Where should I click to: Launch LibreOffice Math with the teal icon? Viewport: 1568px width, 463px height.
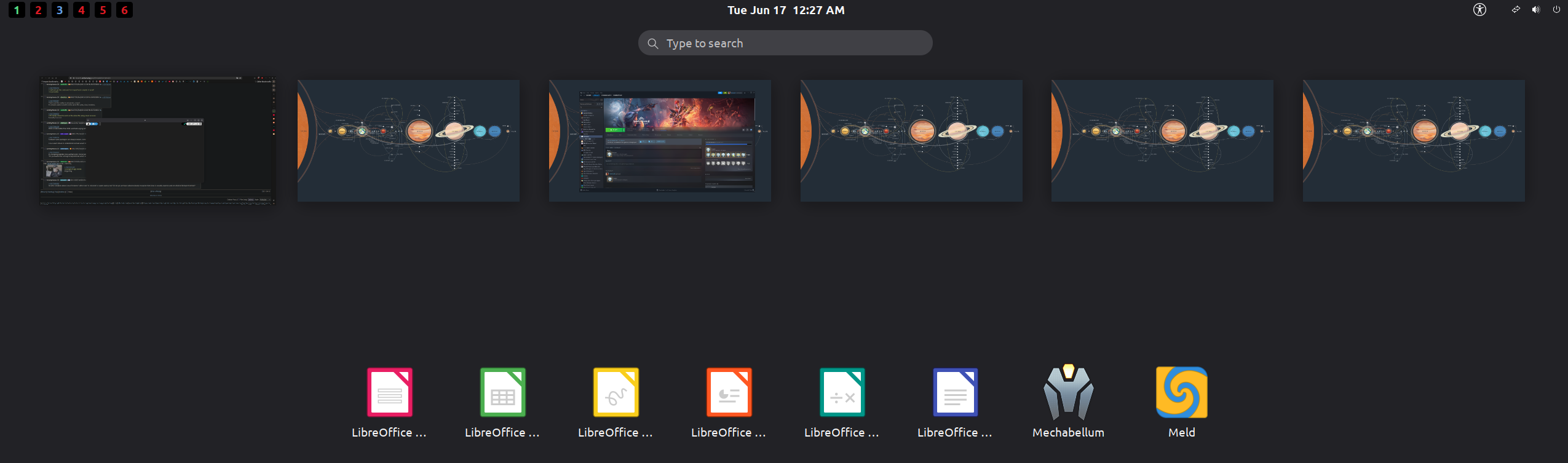pyautogui.click(x=842, y=392)
